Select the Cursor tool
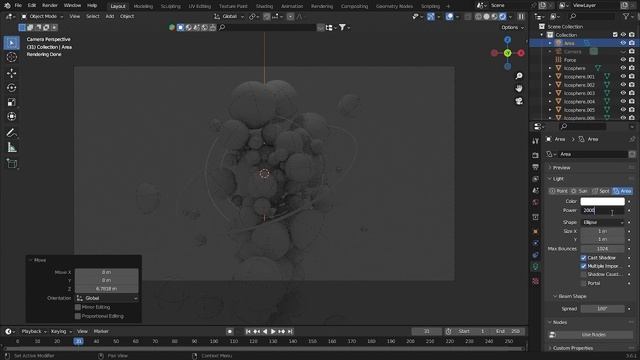The width and height of the screenshot is (640, 360). [11, 57]
